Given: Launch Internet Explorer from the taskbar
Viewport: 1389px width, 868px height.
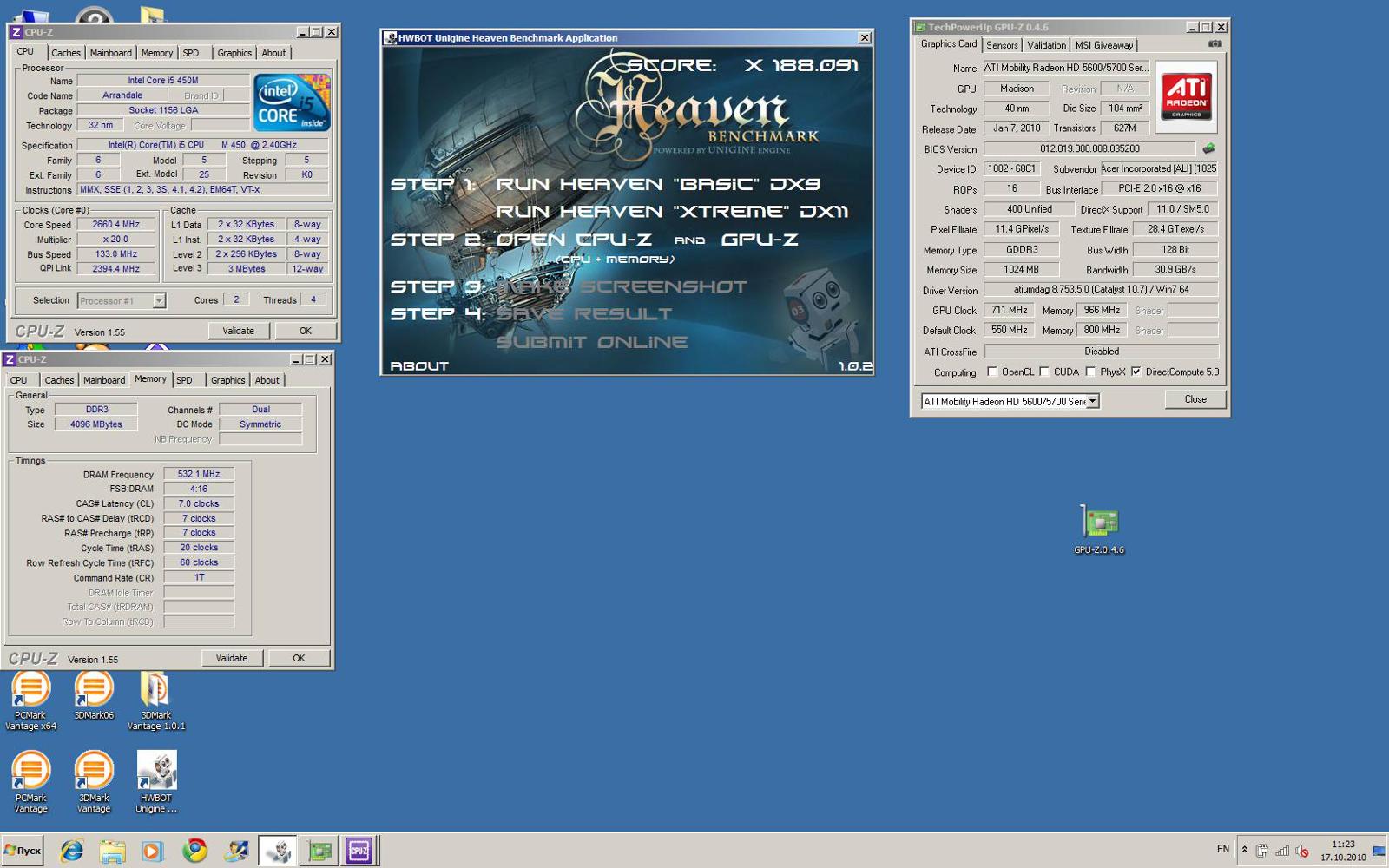Looking at the screenshot, I should tap(71, 852).
